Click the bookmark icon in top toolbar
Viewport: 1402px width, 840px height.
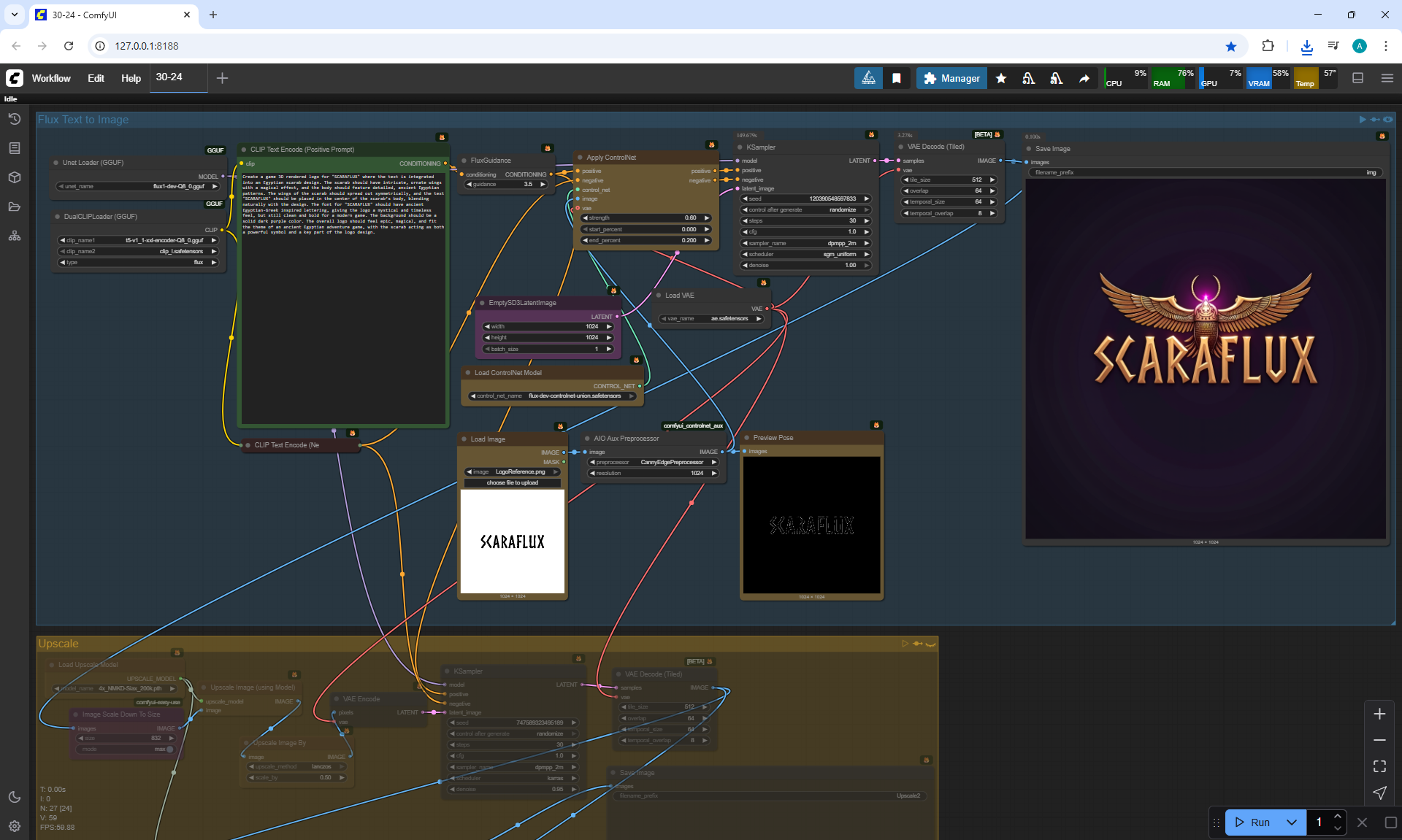[x=896, y=78]
